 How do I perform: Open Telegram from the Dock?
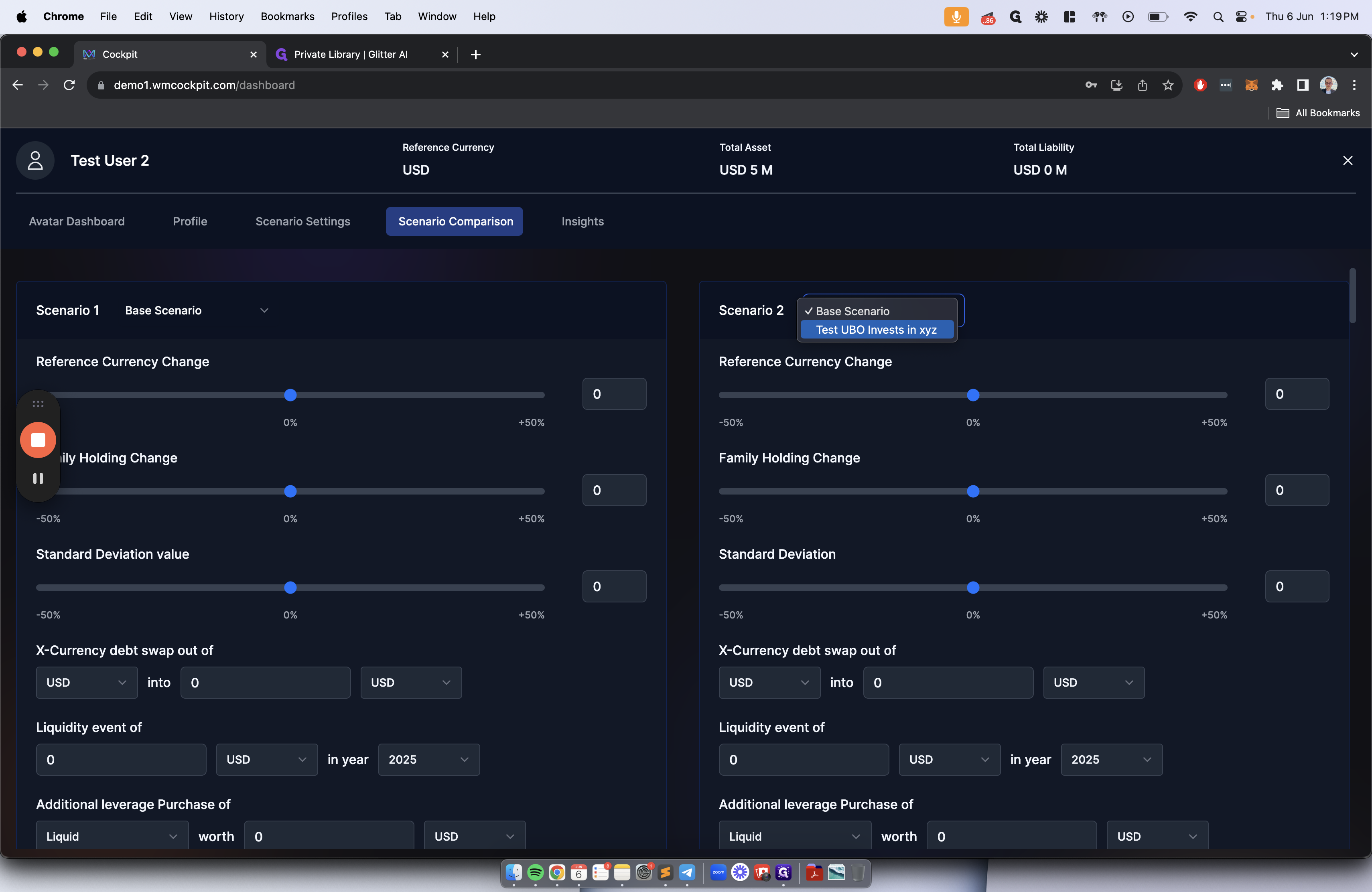coord(686,872)
